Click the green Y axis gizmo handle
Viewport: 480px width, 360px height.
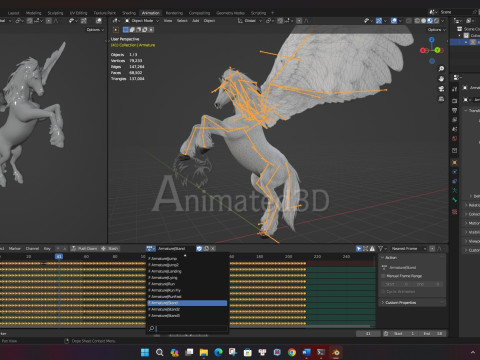438,50
